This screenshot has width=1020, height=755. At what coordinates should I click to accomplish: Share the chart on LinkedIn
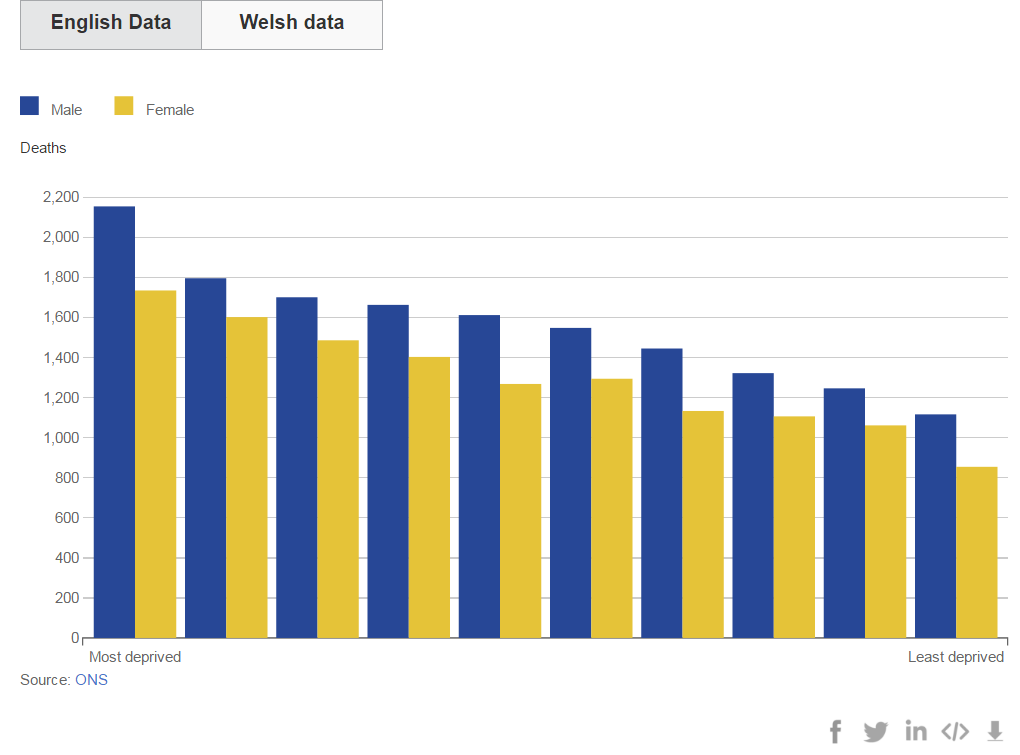[916, 731]
